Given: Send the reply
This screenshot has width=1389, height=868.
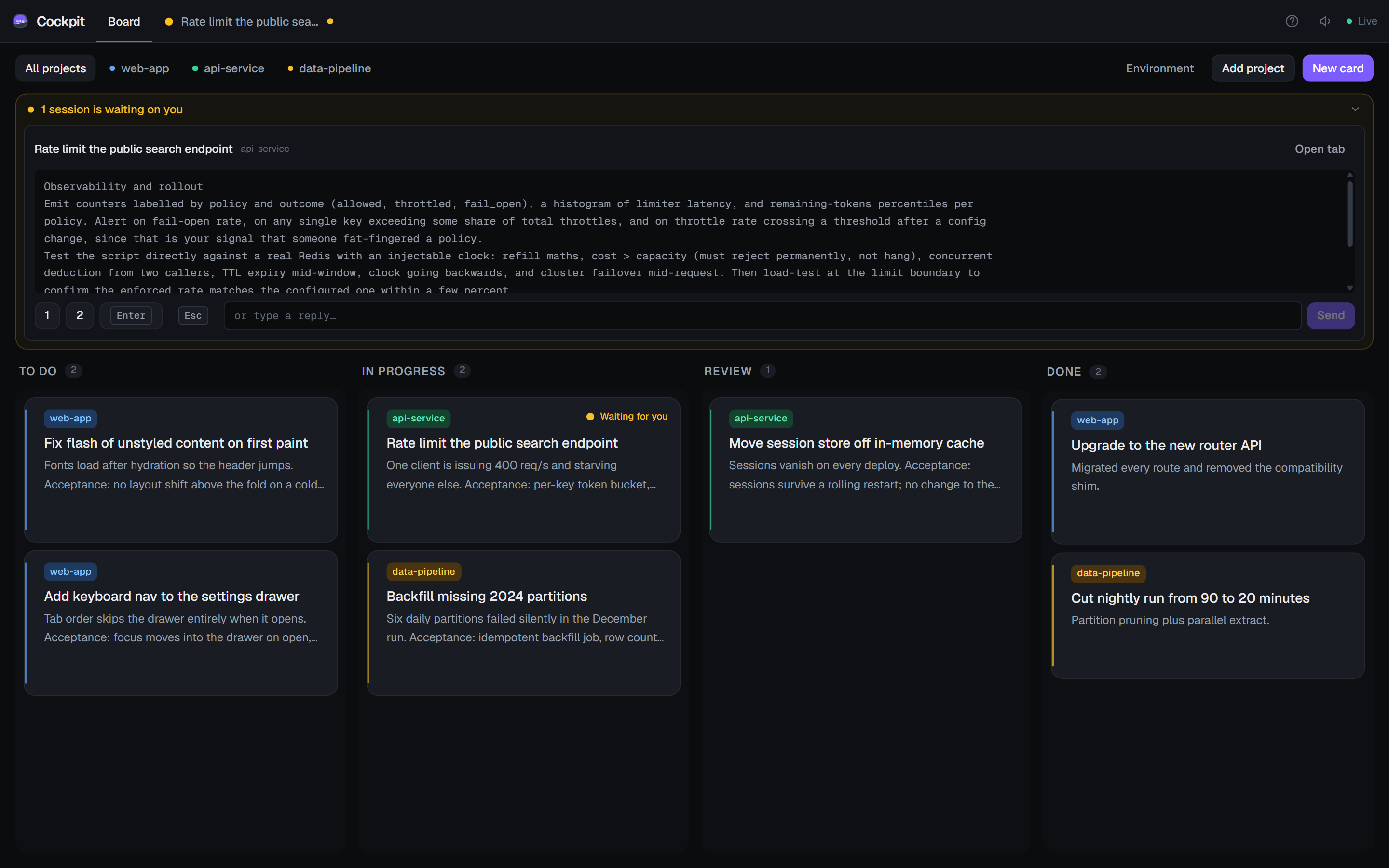Looking at the screenshot, I should [1331, 315].
